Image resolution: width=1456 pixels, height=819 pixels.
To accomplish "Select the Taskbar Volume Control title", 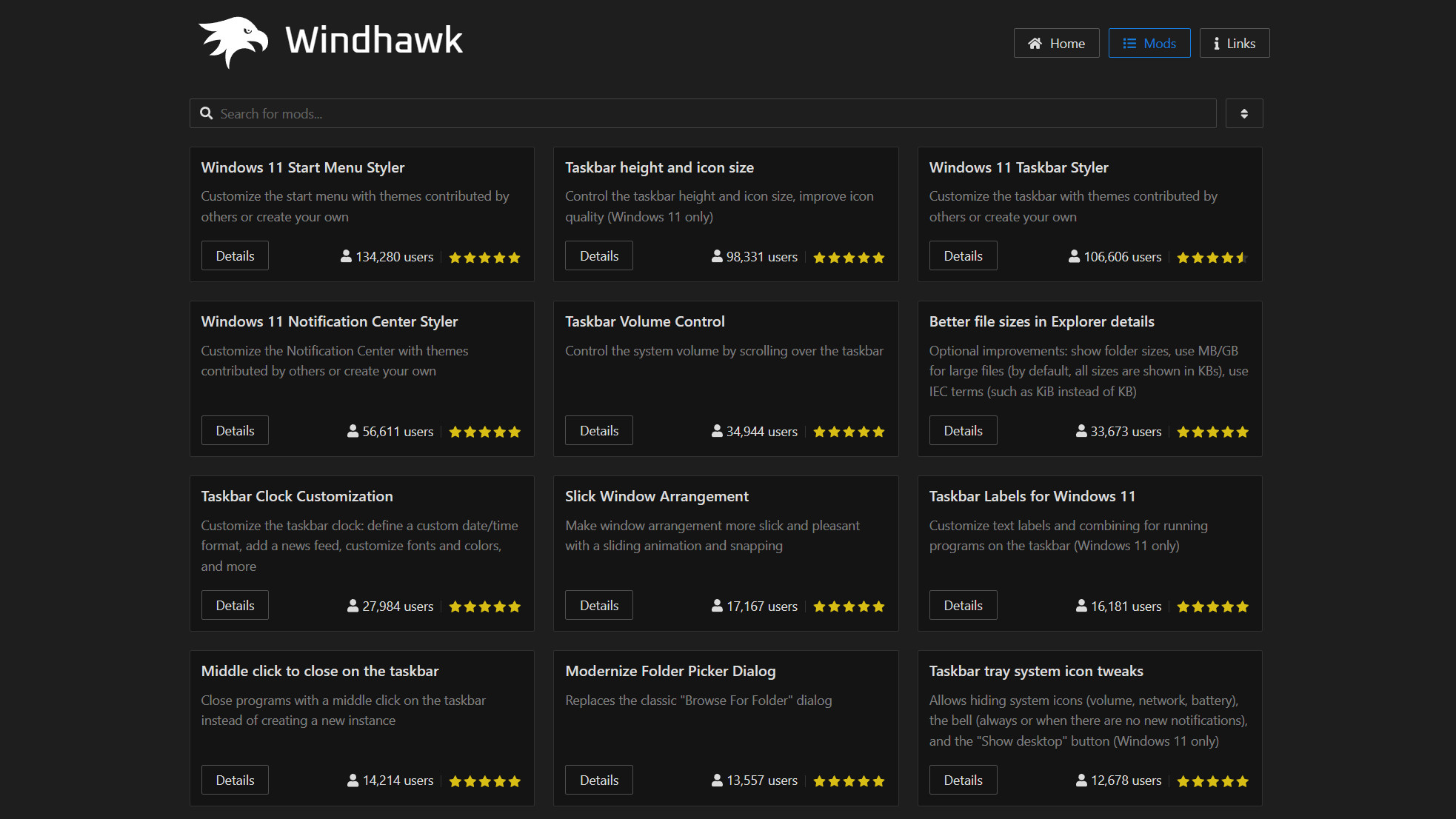I will 645,321.
